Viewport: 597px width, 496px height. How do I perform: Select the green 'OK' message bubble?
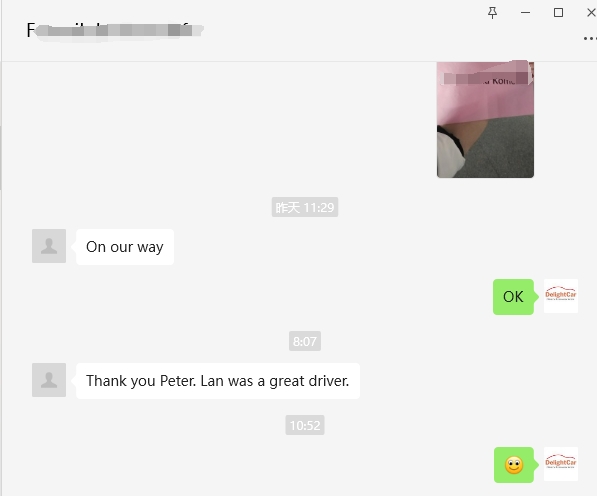[x=513, y=297]
